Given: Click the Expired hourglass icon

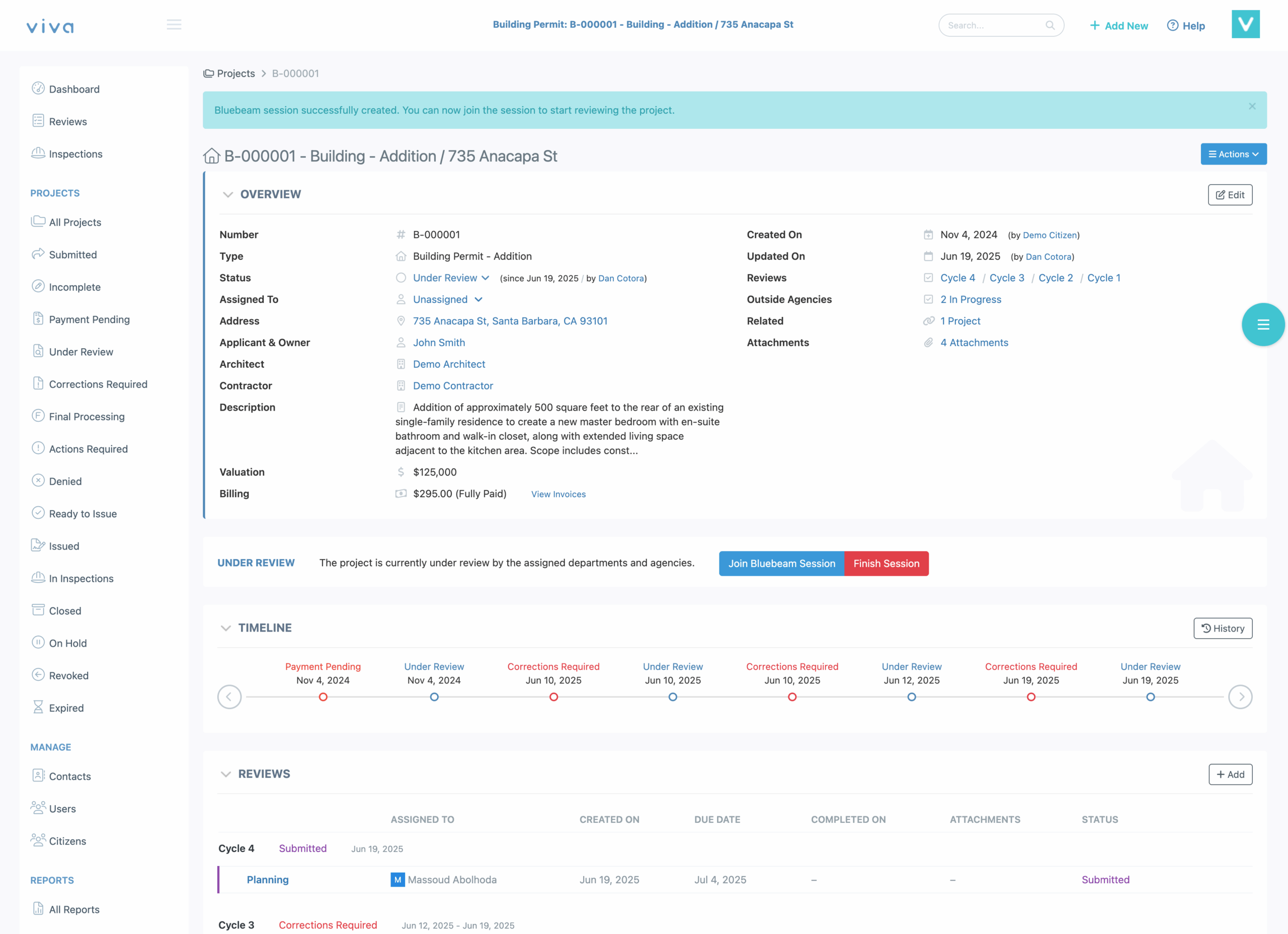Looking at the screenshot, I should [38, 708].
